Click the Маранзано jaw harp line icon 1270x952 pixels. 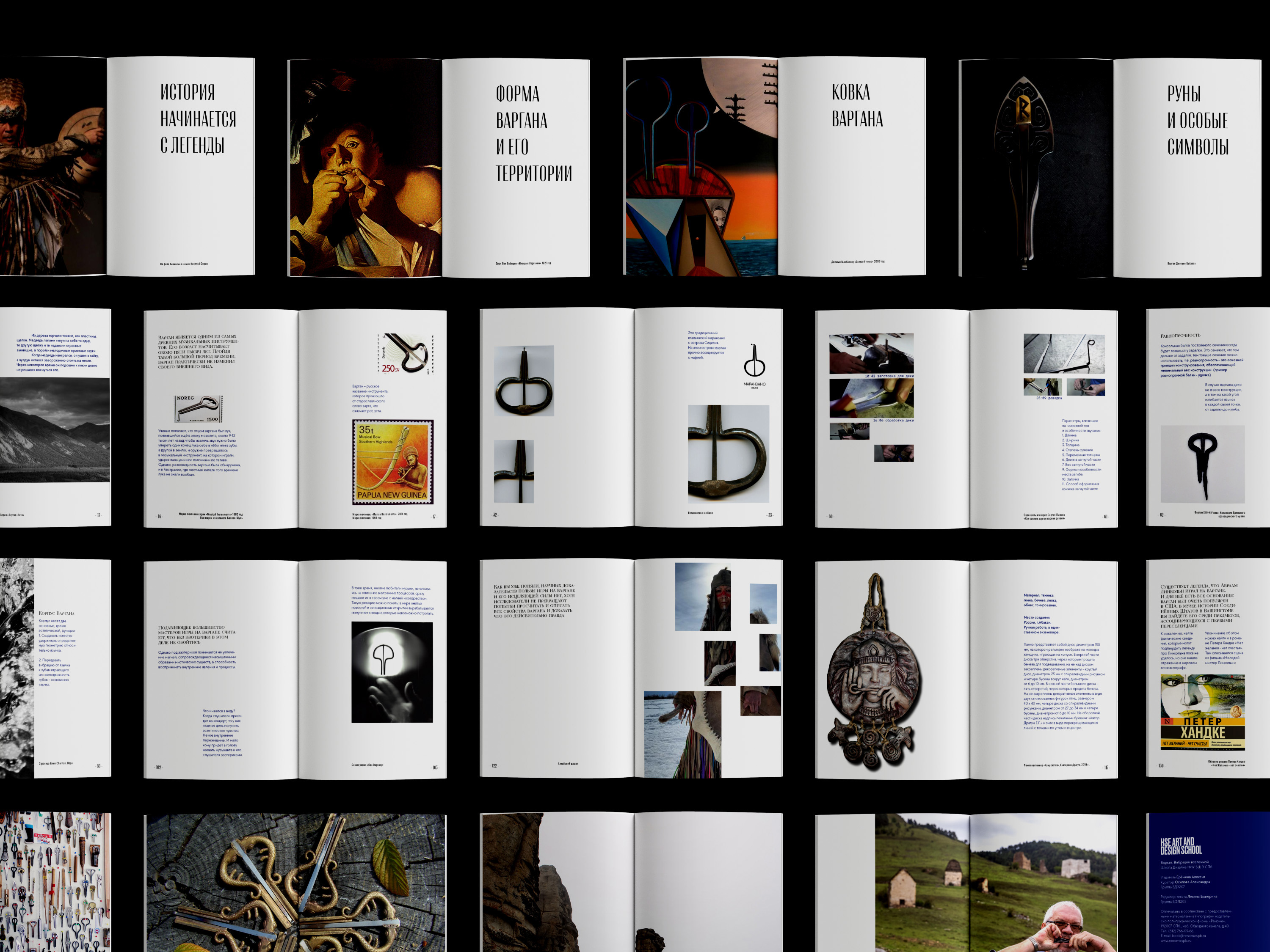754,361
